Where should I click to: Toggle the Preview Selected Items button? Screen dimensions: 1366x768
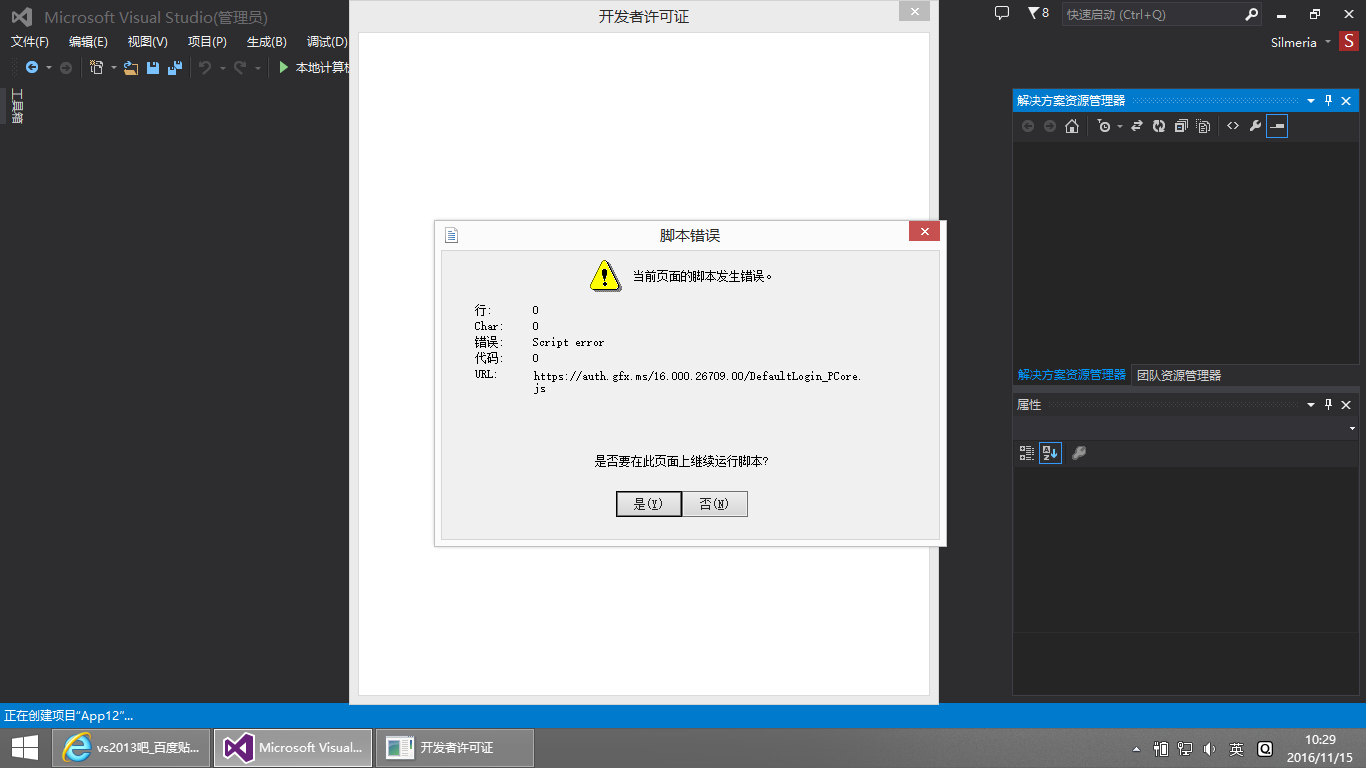tap(1277, 126)
